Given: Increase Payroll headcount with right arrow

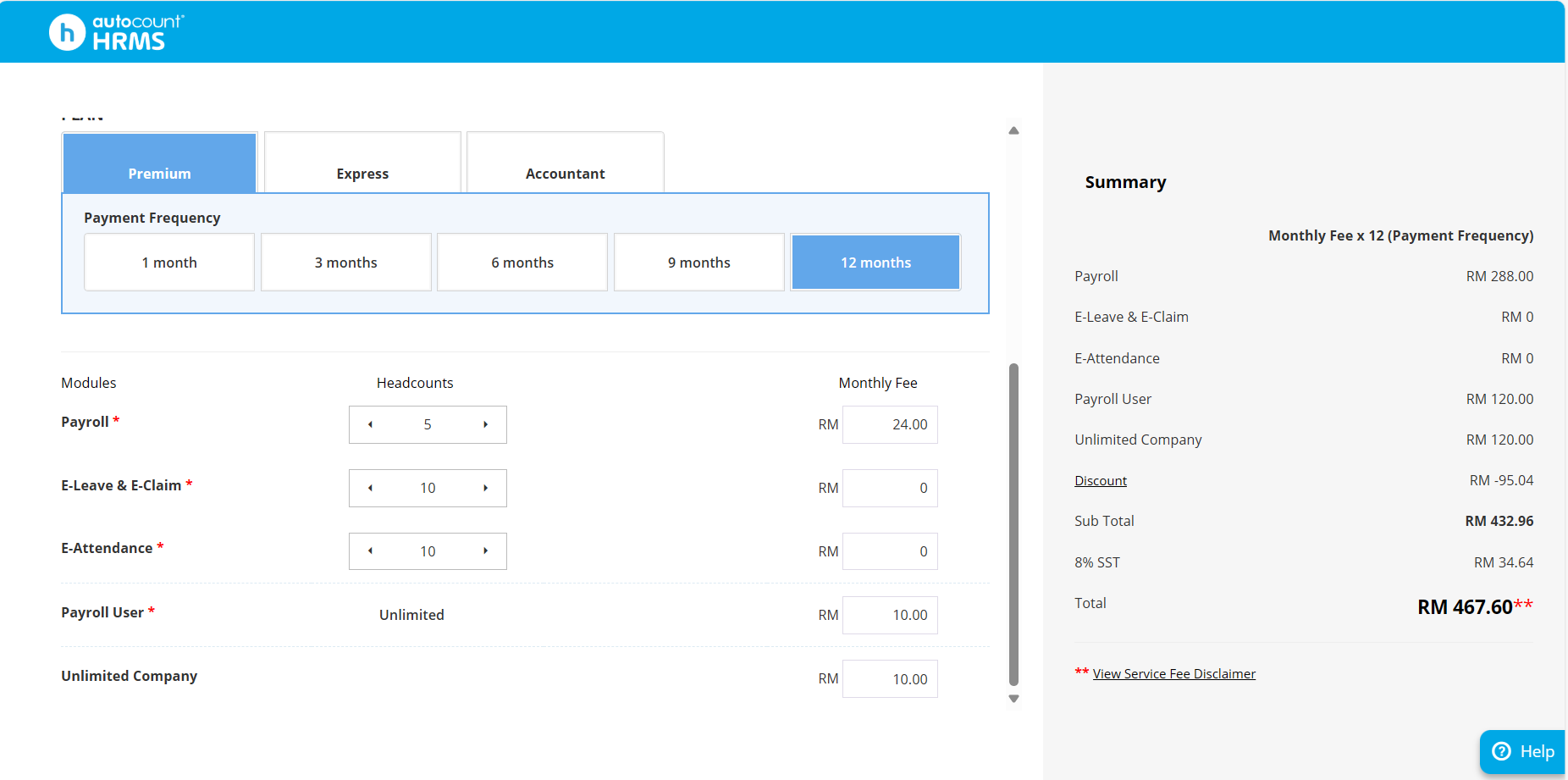Looking at the screenshot, I should (x=485, y=424).
